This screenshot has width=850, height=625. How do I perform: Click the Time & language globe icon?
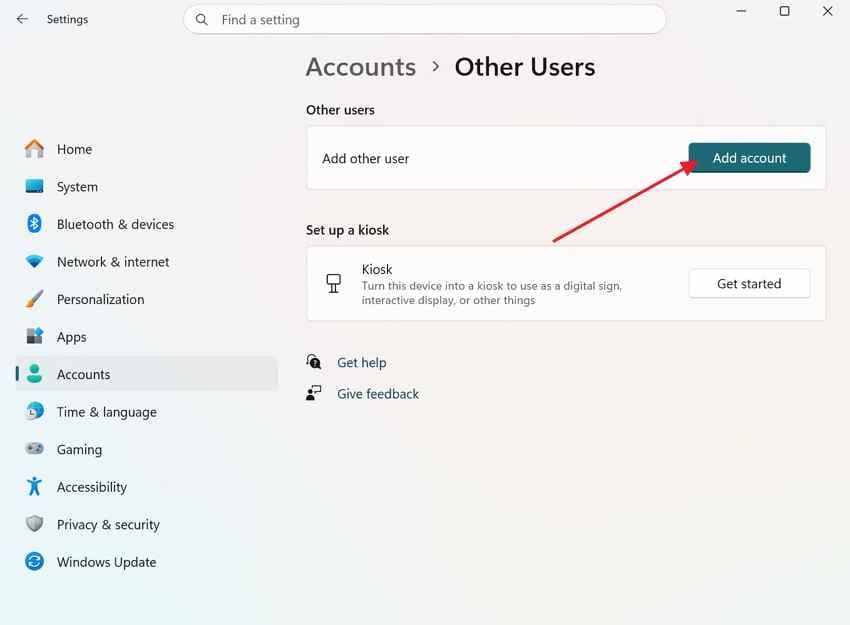point(34,411)
